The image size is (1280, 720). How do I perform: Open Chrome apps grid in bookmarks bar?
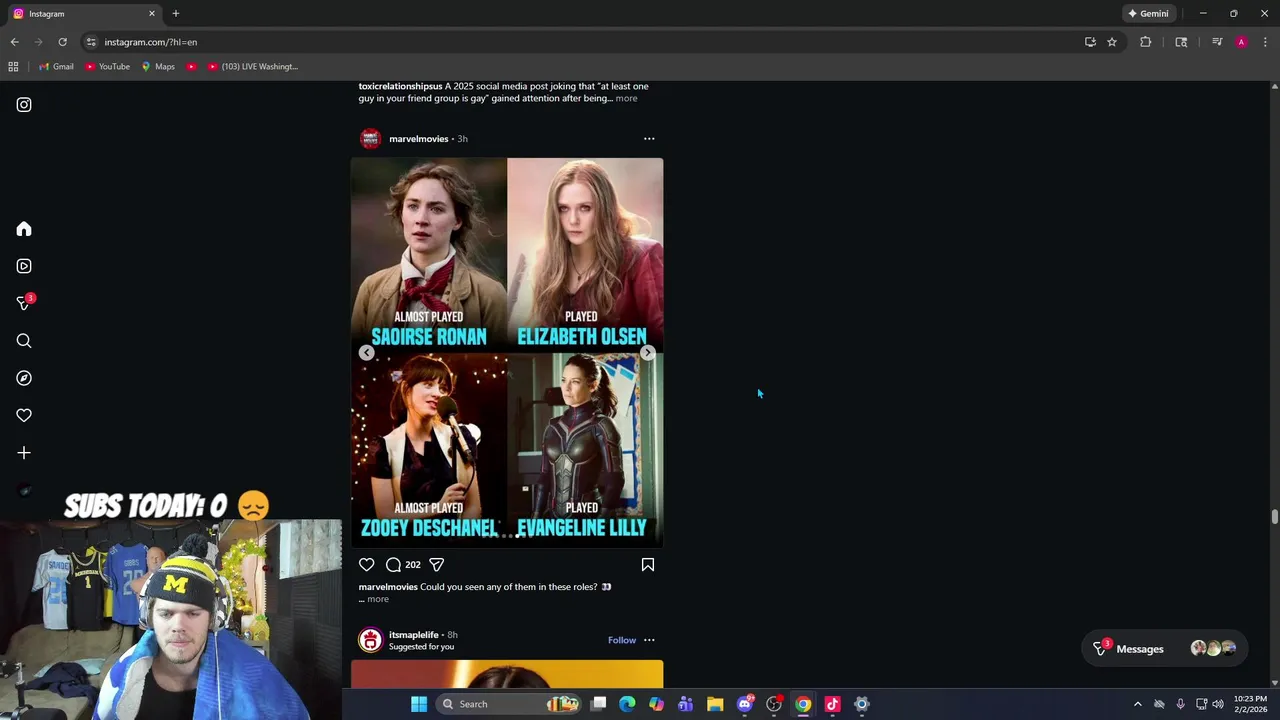click(13, 67)
